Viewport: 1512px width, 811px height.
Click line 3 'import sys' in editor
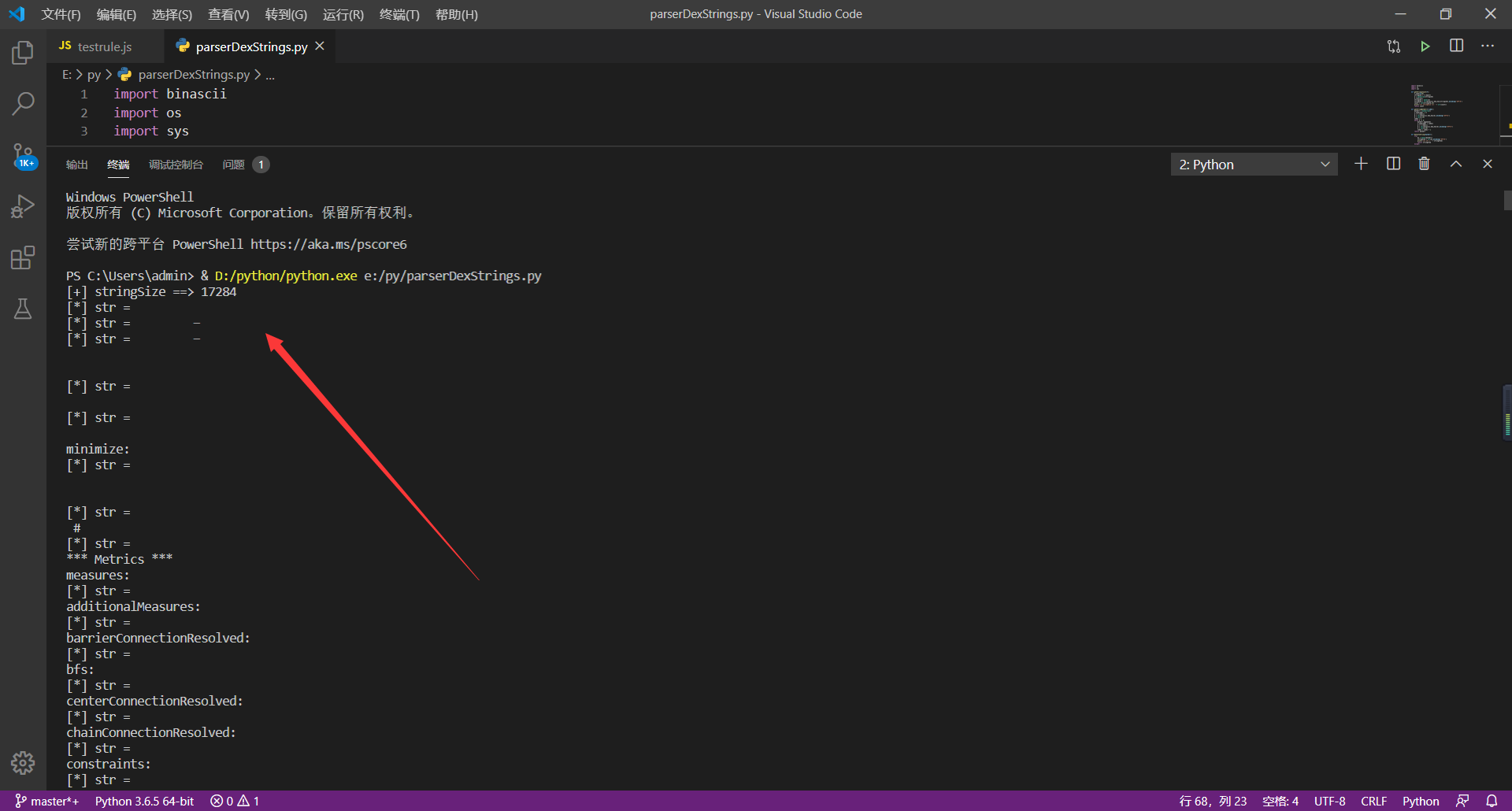(151, 131)
